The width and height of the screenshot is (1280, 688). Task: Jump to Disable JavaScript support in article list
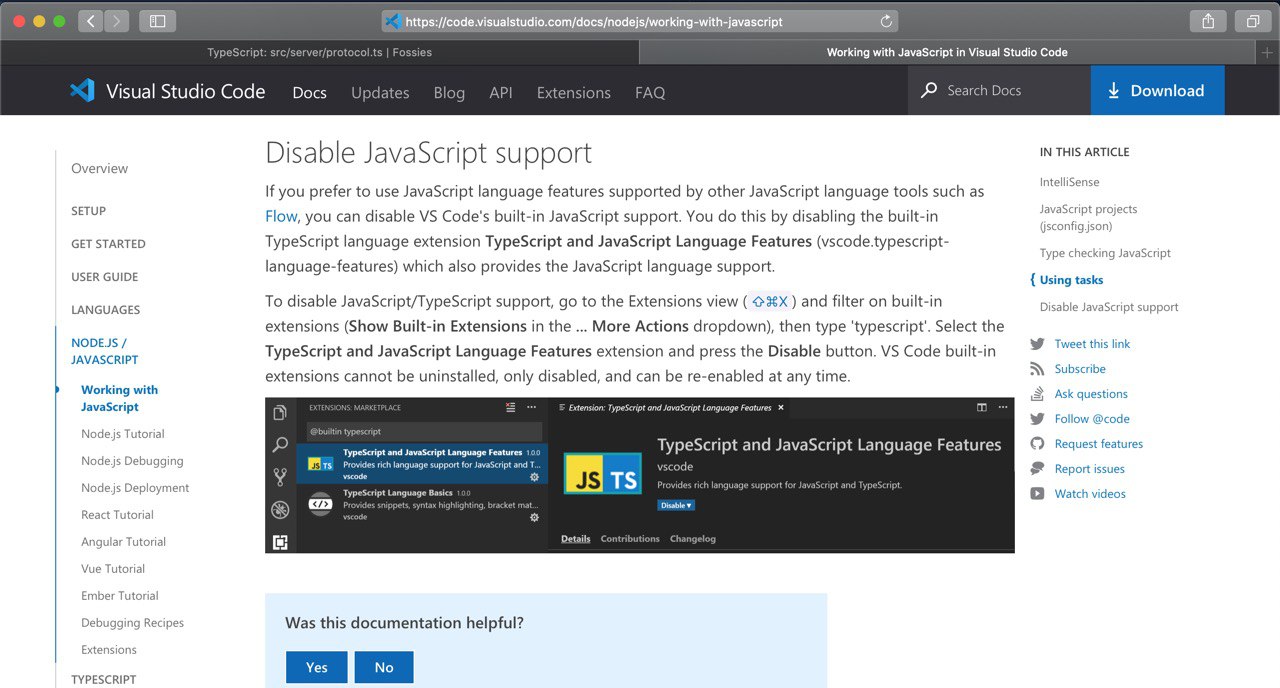tap(1109, 307)
